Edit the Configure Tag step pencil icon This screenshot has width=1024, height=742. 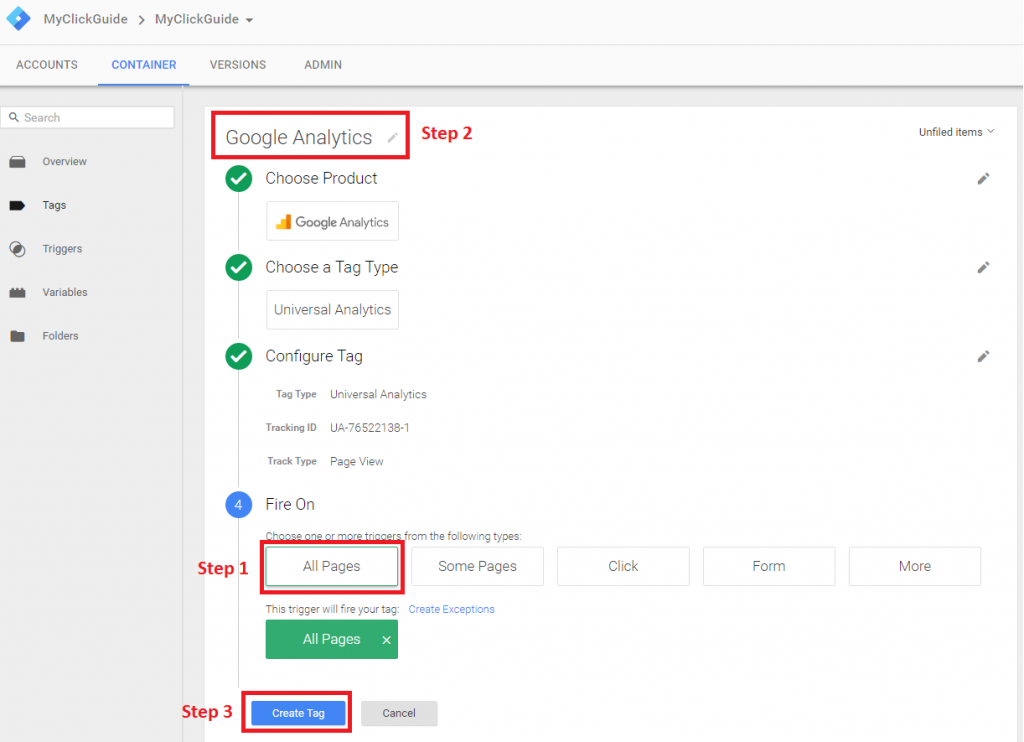[983, 357]
